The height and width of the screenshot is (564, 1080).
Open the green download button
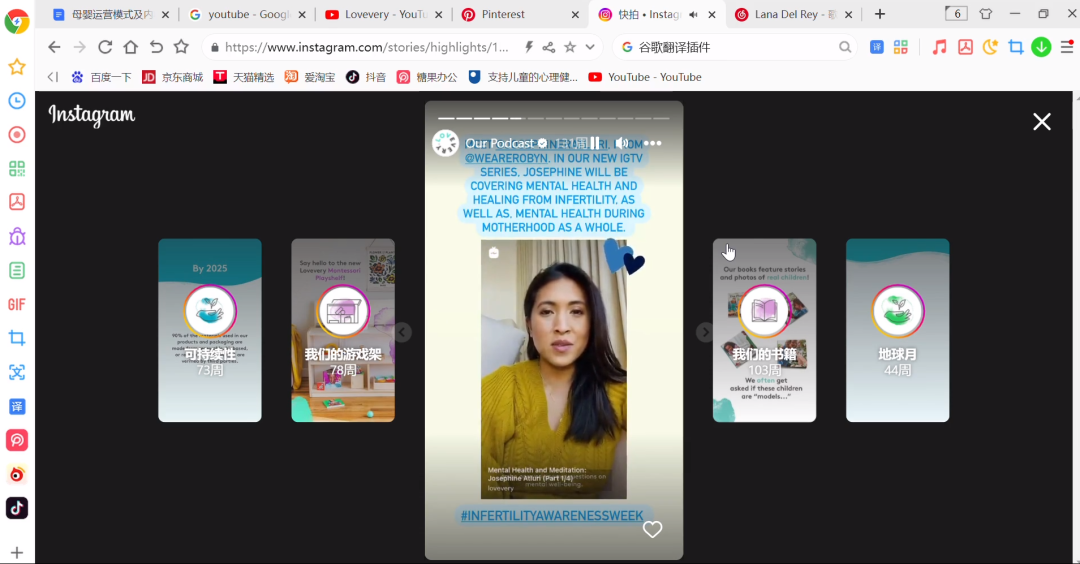[1041, 47]
